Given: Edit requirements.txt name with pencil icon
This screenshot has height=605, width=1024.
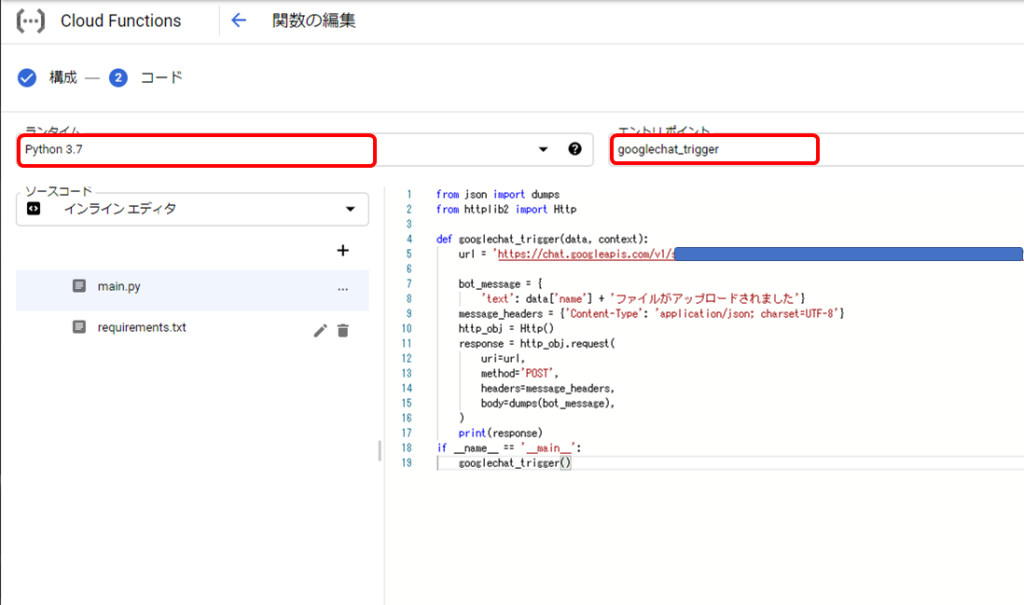Looking at the screenshot, I should click(320, 331).
